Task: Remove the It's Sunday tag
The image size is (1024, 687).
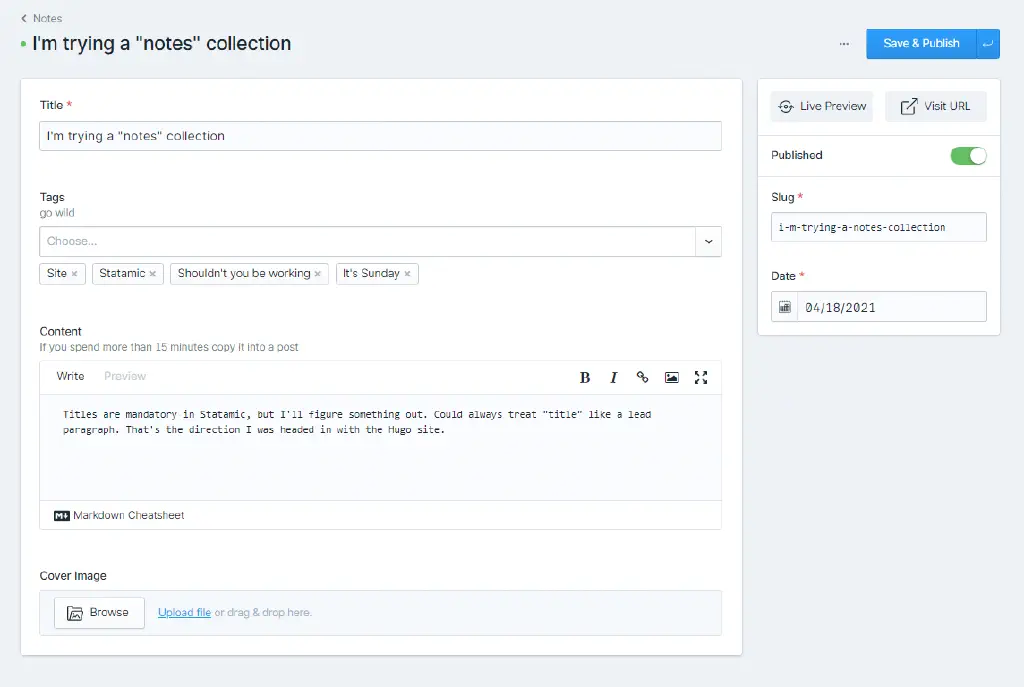Action: (x=407, y=274)
